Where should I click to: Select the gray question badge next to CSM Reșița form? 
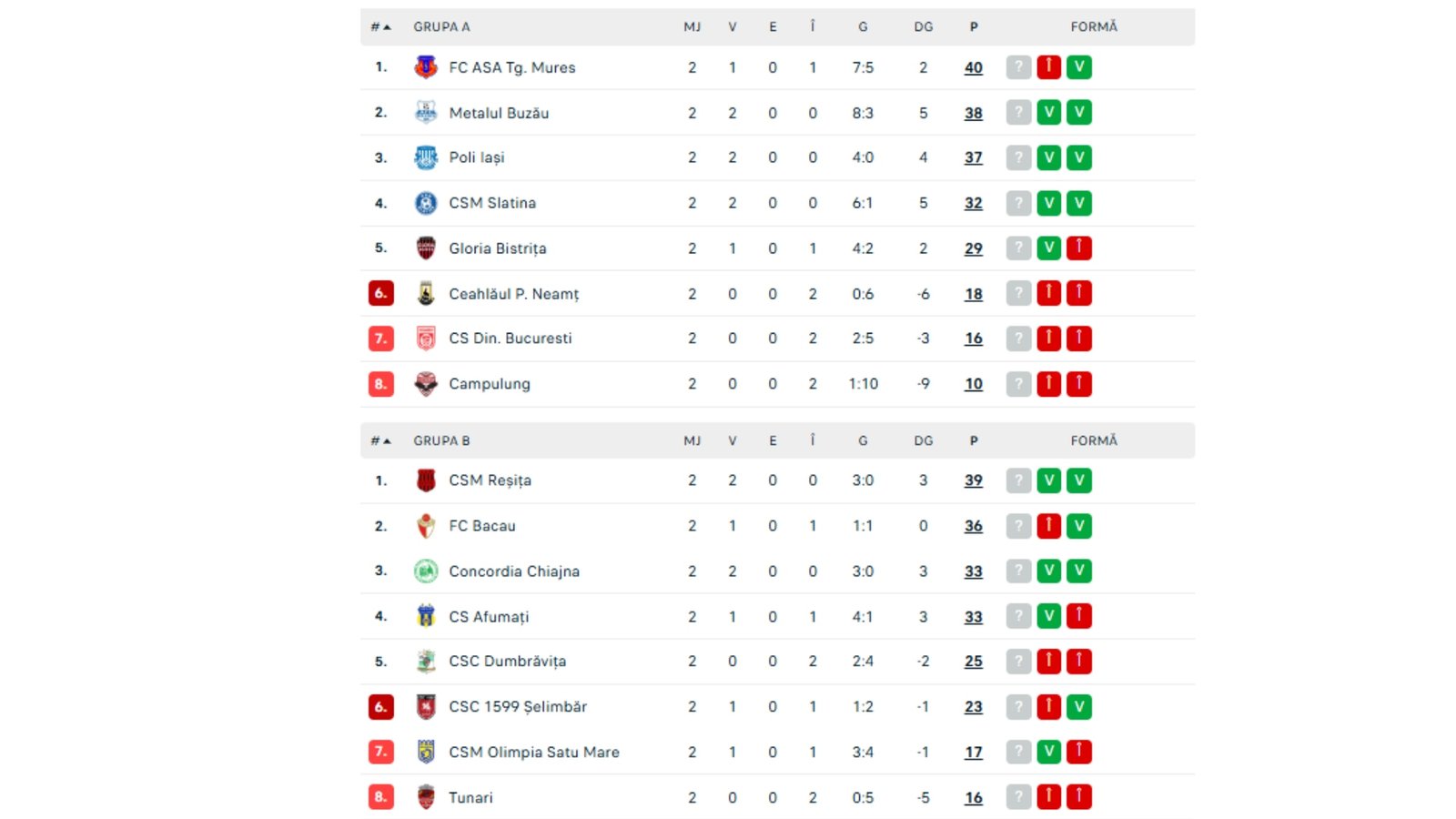(x=1017, y=480)
